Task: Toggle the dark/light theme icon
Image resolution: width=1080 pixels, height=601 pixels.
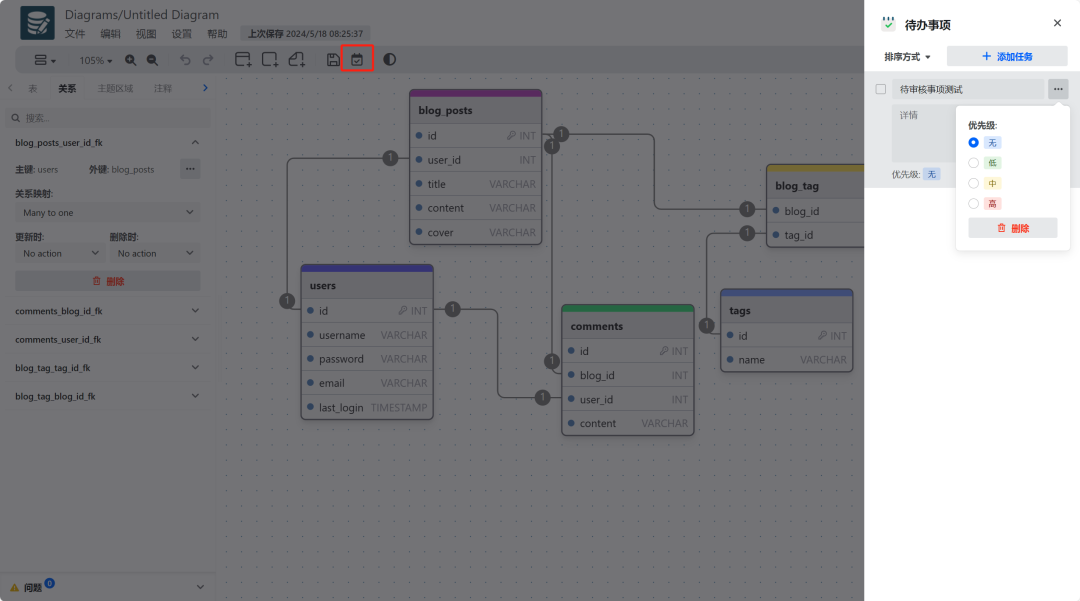Action: pyautogui.click(x=389, y=60)
